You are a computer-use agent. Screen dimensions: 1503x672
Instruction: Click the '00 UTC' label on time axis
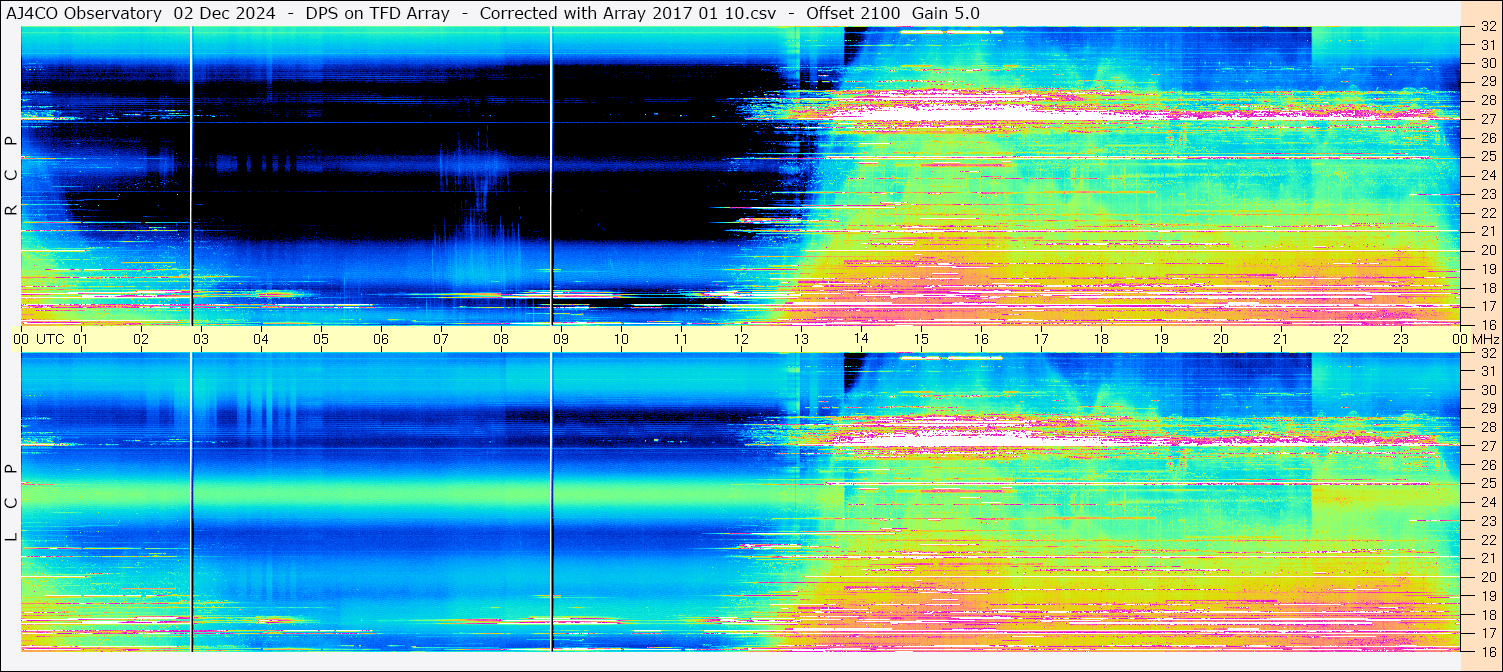(39, 339)
